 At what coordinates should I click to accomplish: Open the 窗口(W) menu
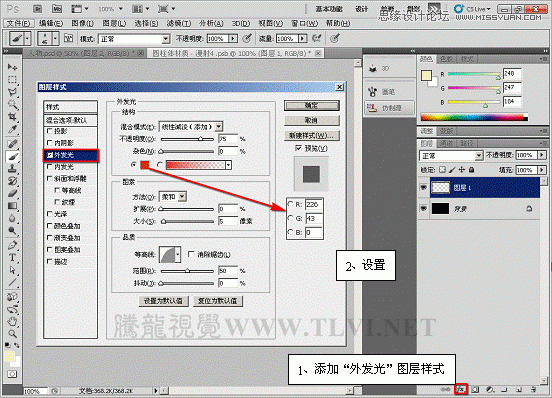point(304,23)
